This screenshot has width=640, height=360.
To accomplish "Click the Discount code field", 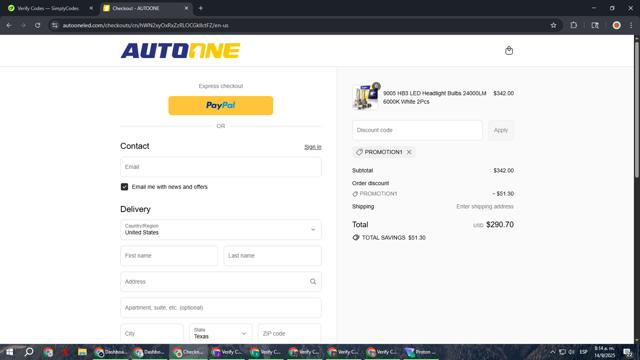I will (417, 130).
